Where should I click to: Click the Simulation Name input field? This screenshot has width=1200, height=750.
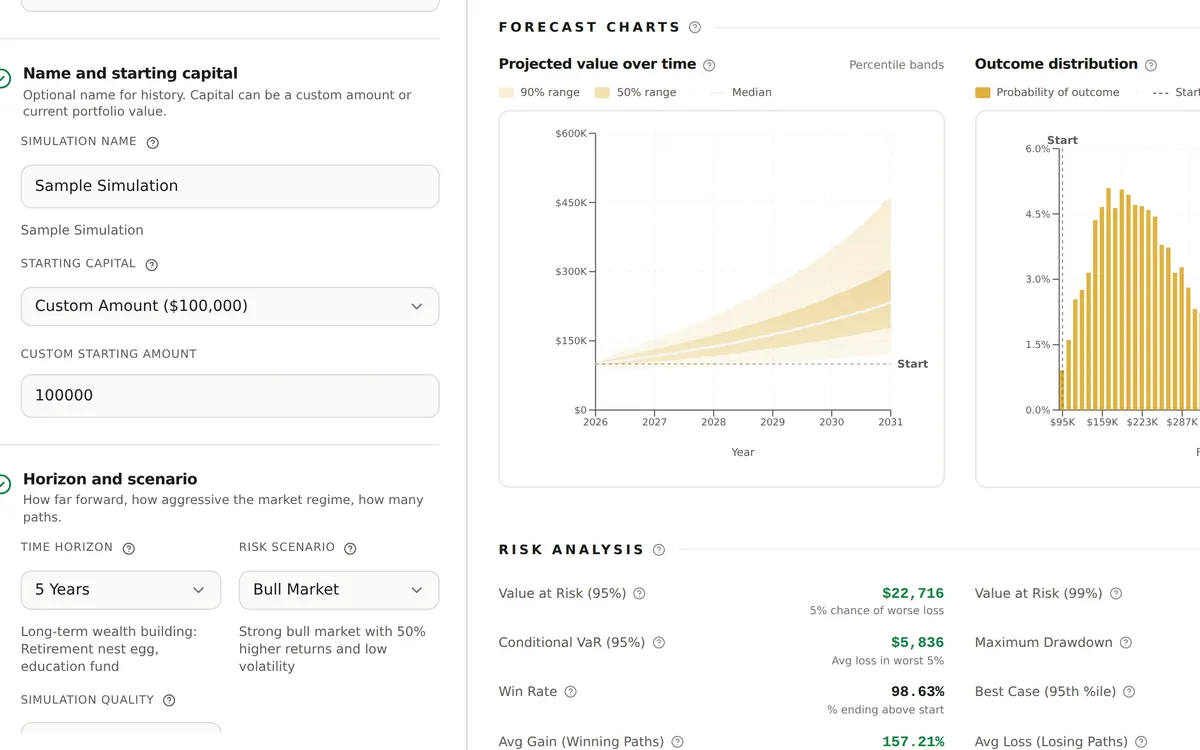tap(230, 186)
